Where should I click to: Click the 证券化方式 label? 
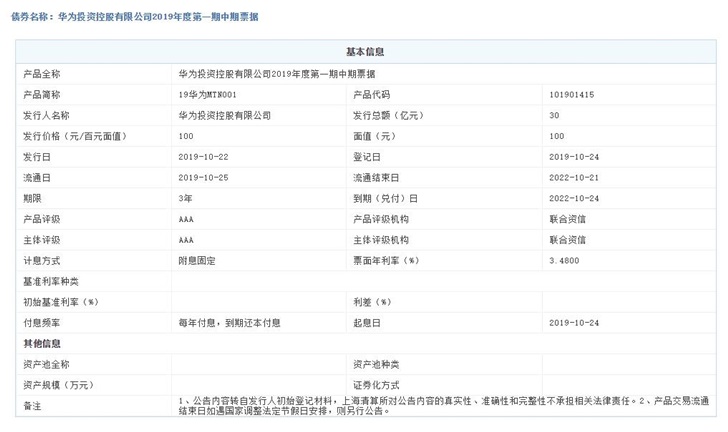coord(376,385)
